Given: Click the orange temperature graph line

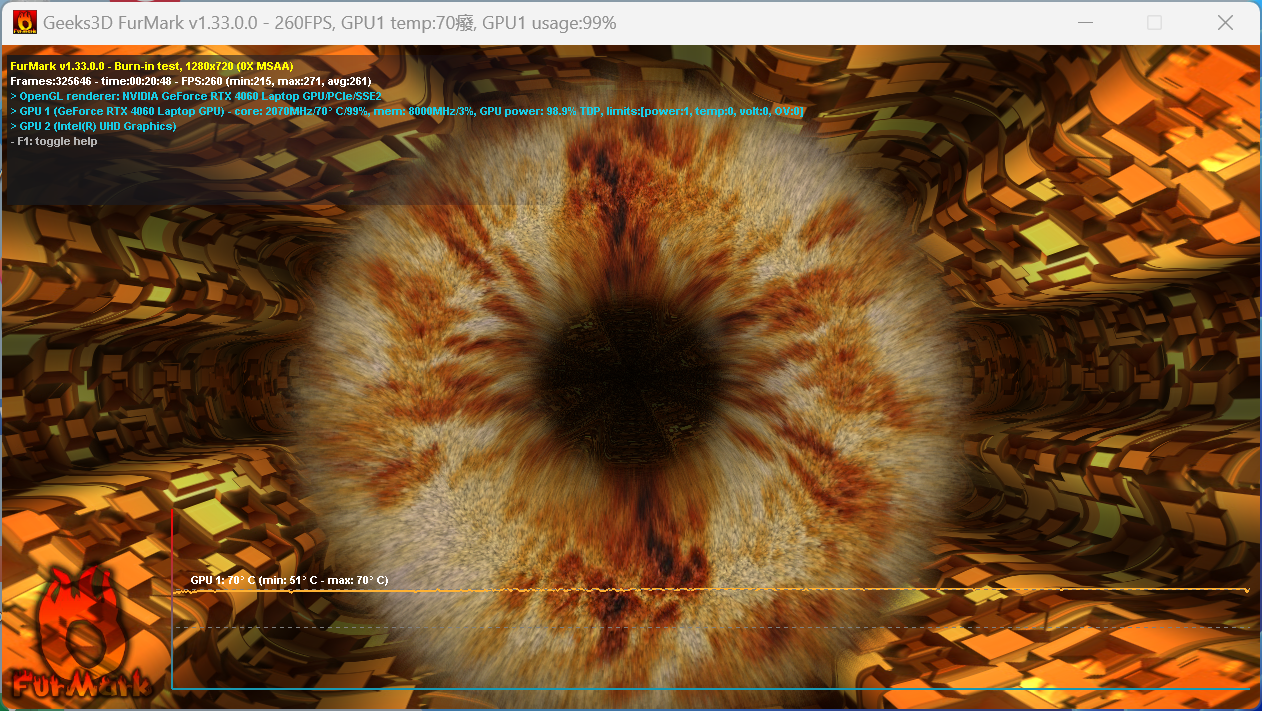Looking at the screenshot, I should point(710,591).
